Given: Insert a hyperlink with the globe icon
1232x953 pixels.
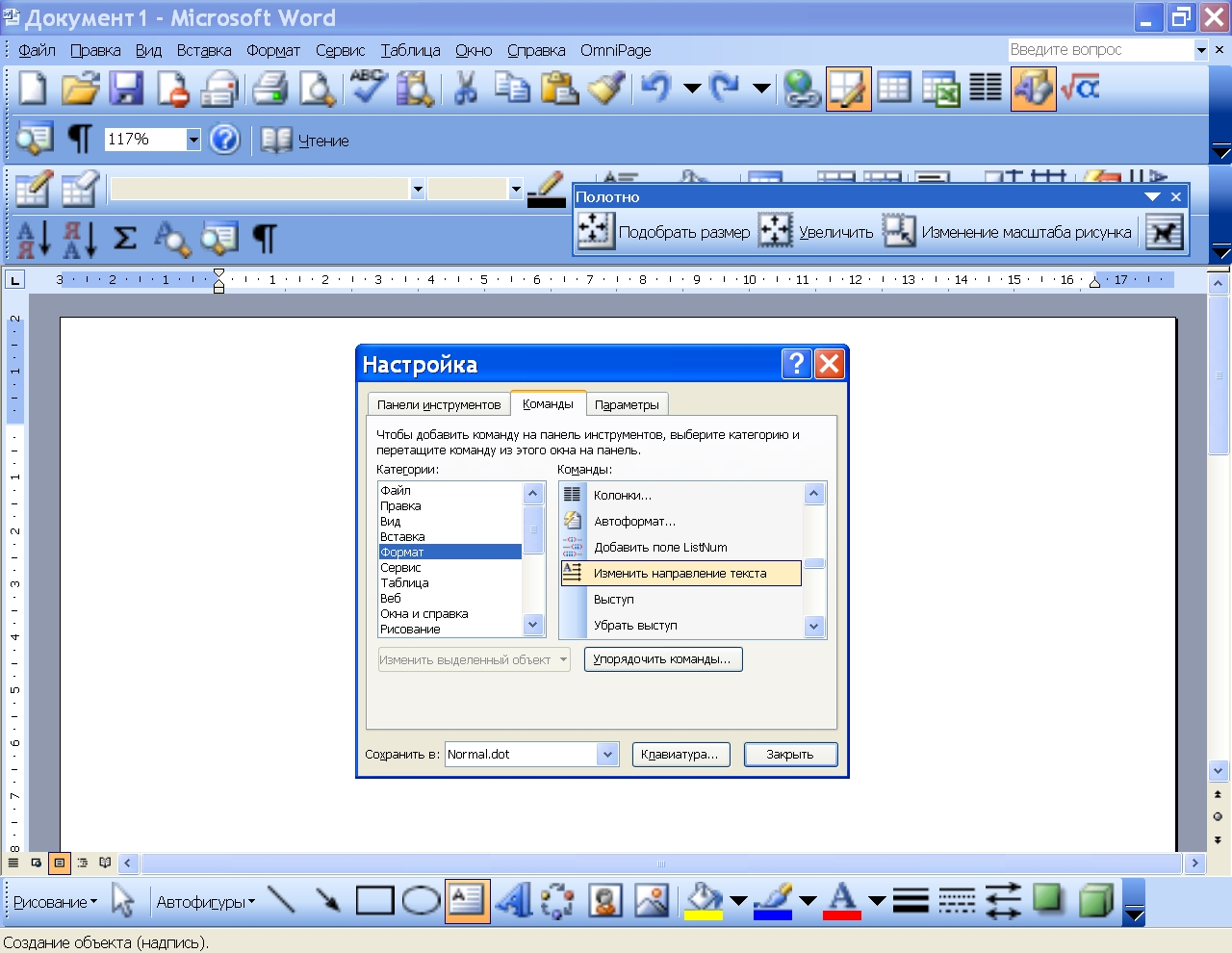Looking at the screenshot, I should (x=802, y=90).
